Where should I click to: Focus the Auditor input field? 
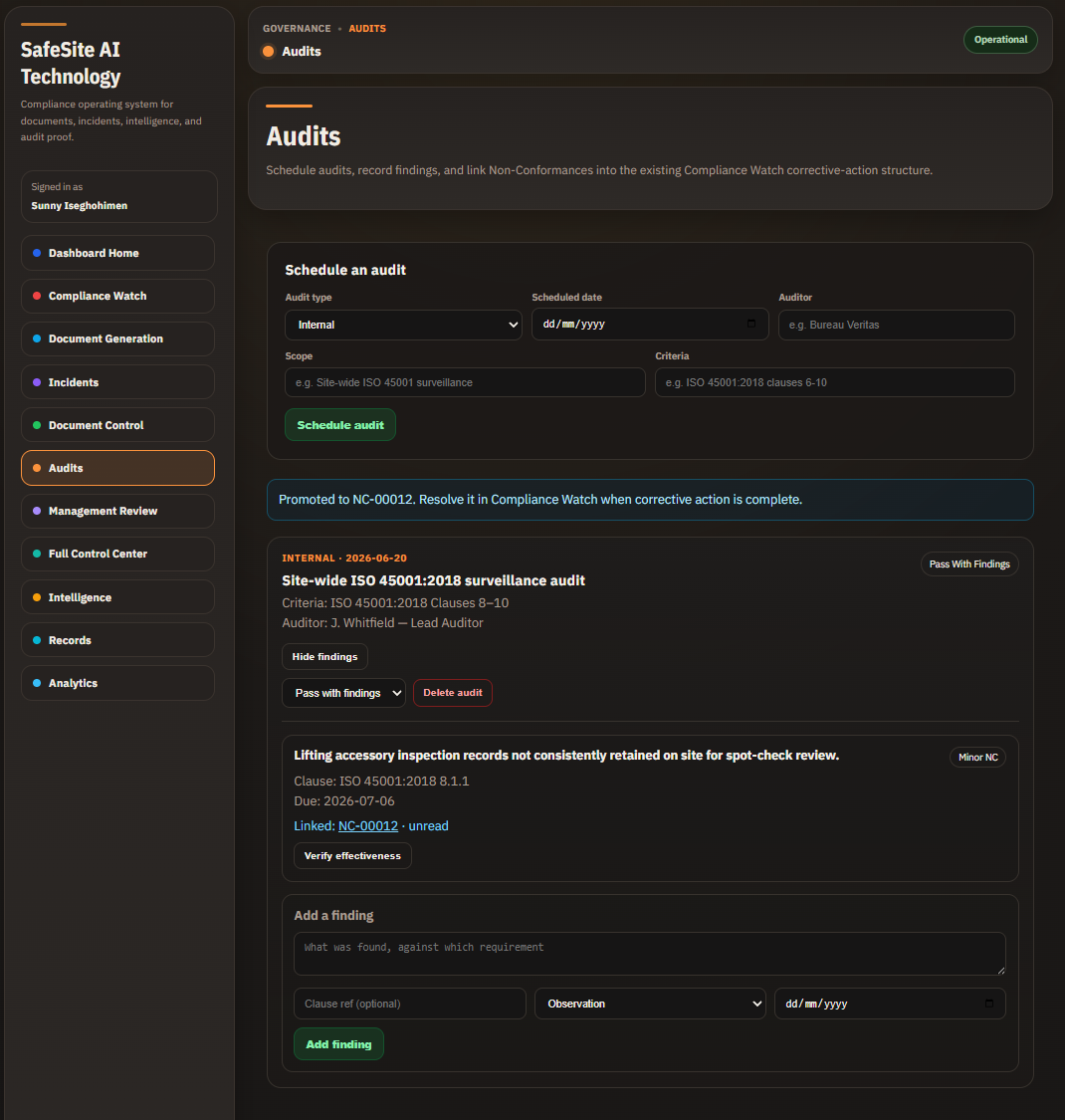pyautogui.click(x=897, y=325)
